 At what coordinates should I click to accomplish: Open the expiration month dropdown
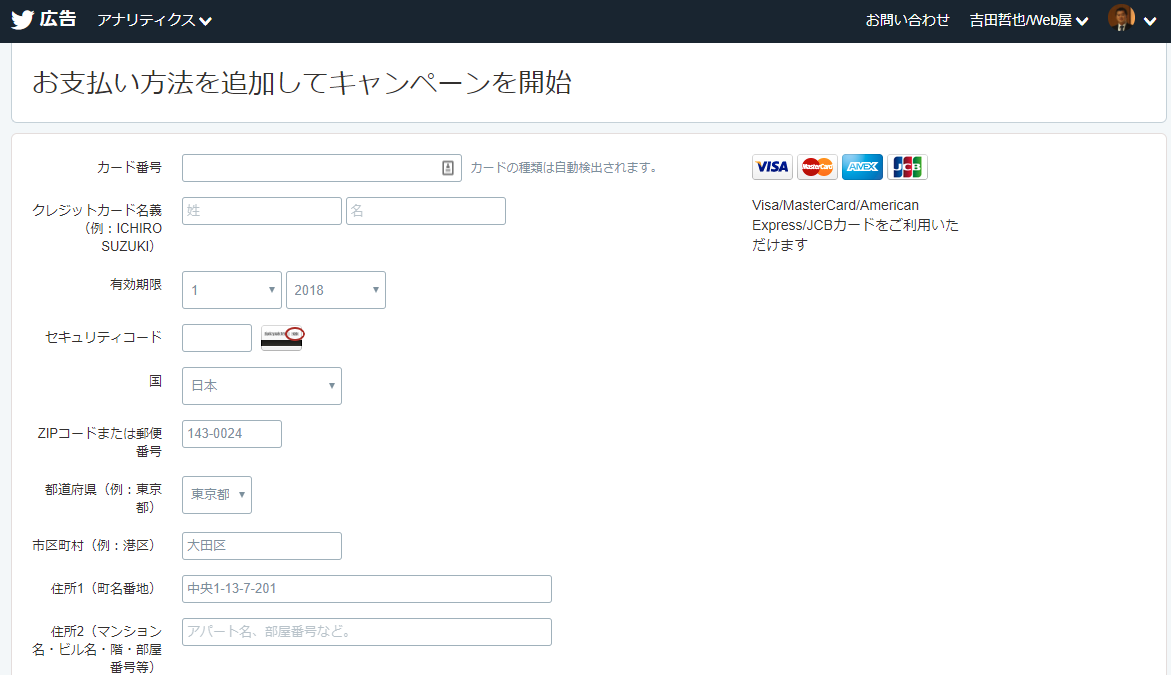click(232, 290)
